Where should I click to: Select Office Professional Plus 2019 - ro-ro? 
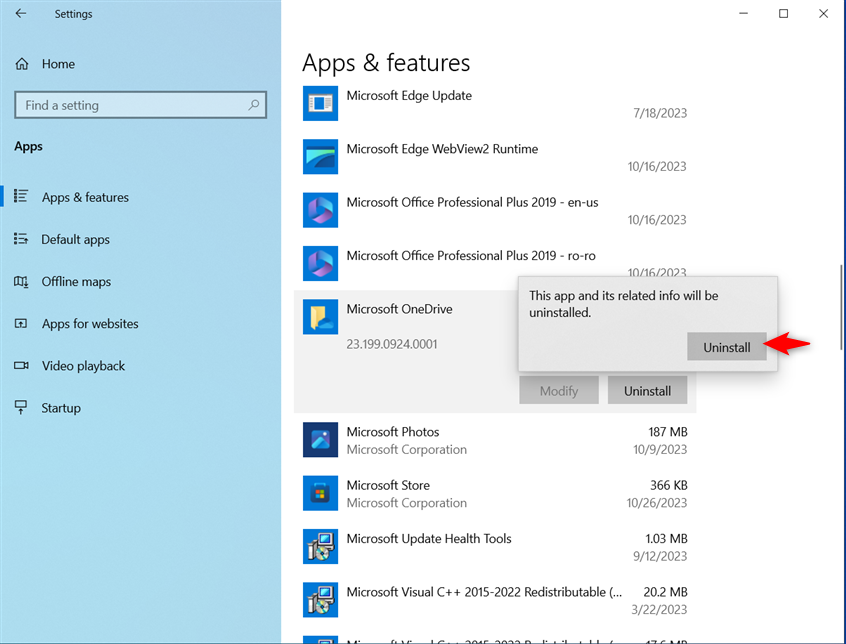tap(495, 264)
